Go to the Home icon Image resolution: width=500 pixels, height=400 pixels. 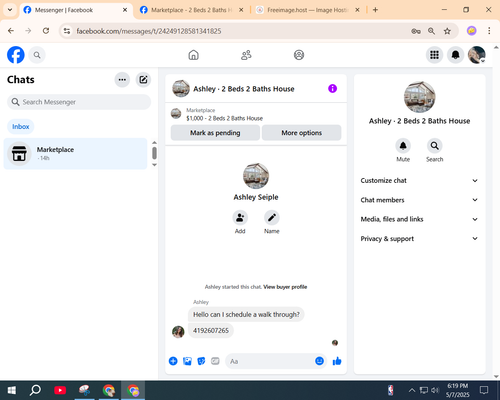(x=193, y=55)
